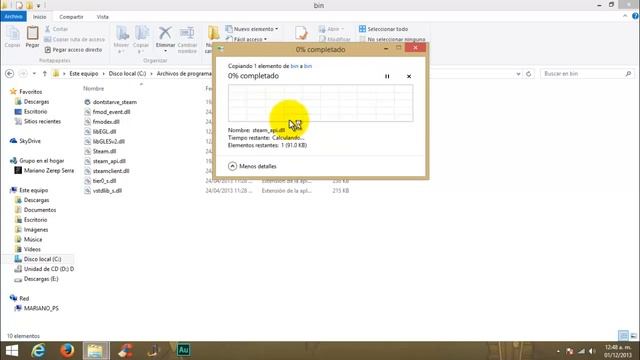Open Descargas under Favoritos
Image resolution: width=640 pixels, height=360 pixels.
(32, 102)
